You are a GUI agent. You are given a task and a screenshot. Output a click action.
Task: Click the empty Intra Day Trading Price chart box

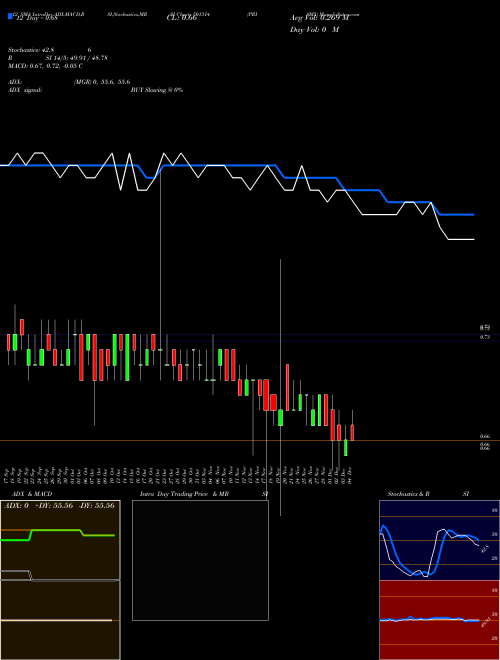pyautogui.click(x=200, y=560)
